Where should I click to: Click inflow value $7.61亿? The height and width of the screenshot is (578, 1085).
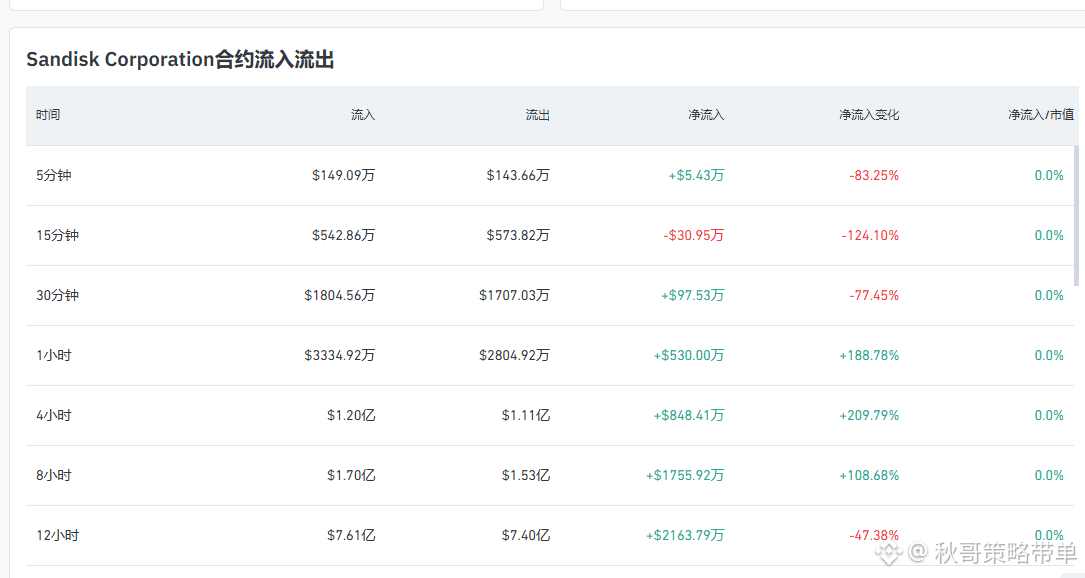click(x=351, y=536)
